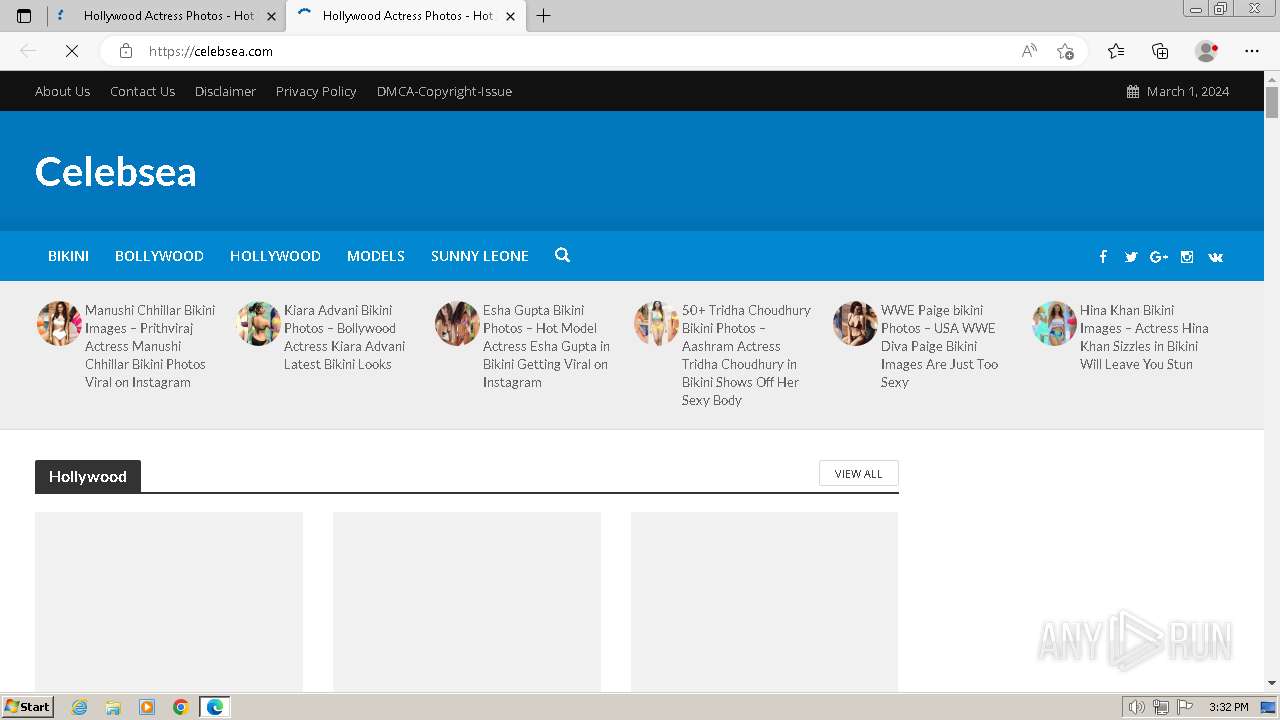Open the site search magnifier icon
Image resolution: width=1280 pixels, height=720 pixels.
[563, 256]
